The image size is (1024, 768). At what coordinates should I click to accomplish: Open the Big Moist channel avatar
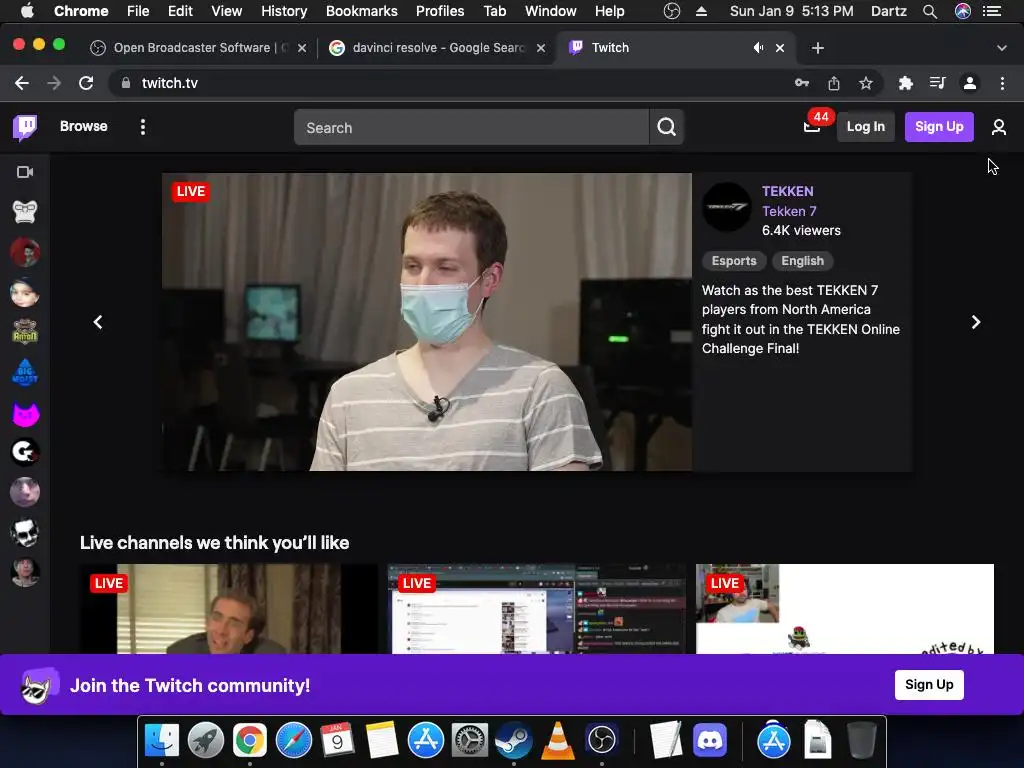point(25,372)
